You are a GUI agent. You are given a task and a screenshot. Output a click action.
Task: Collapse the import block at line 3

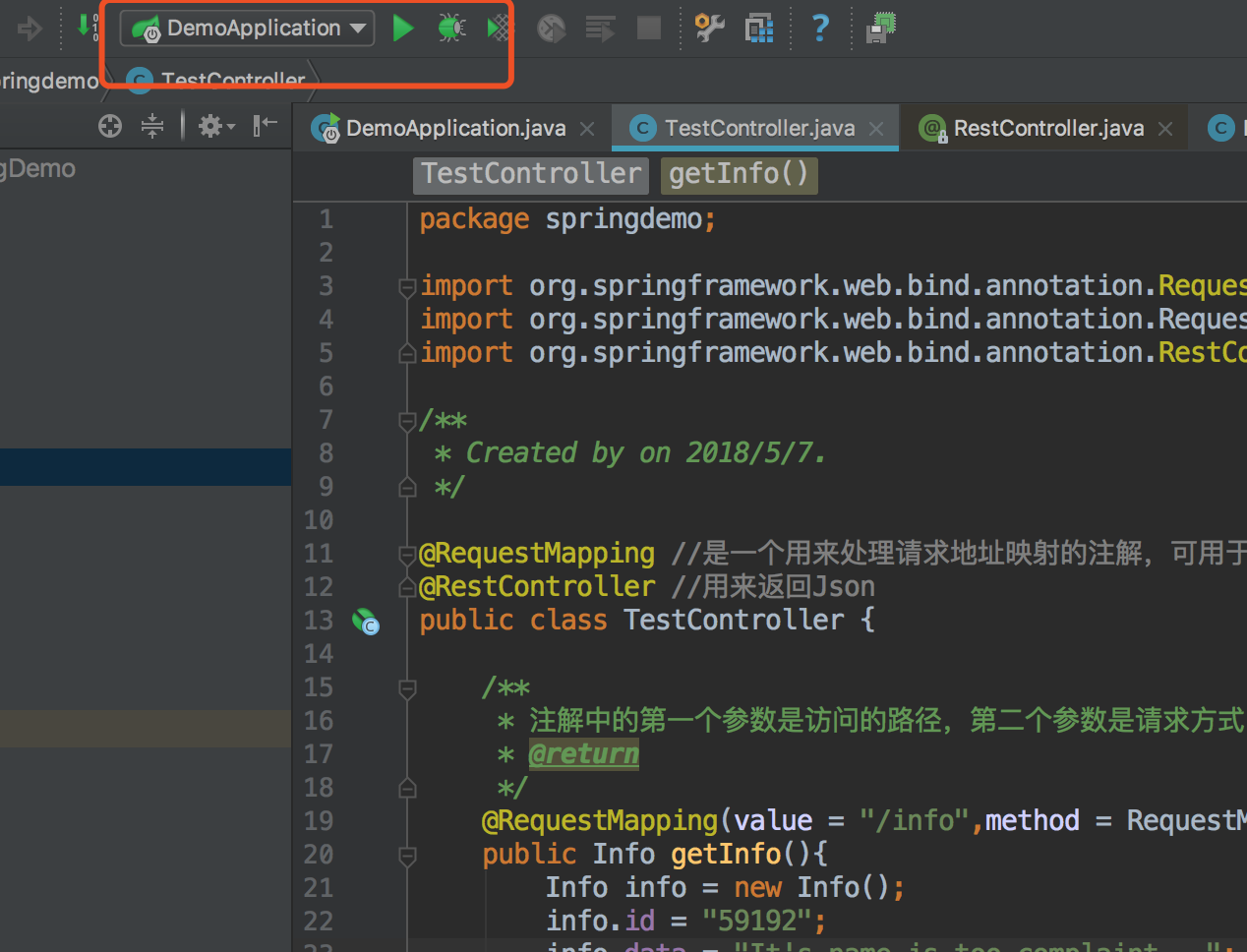pos(407,287)
